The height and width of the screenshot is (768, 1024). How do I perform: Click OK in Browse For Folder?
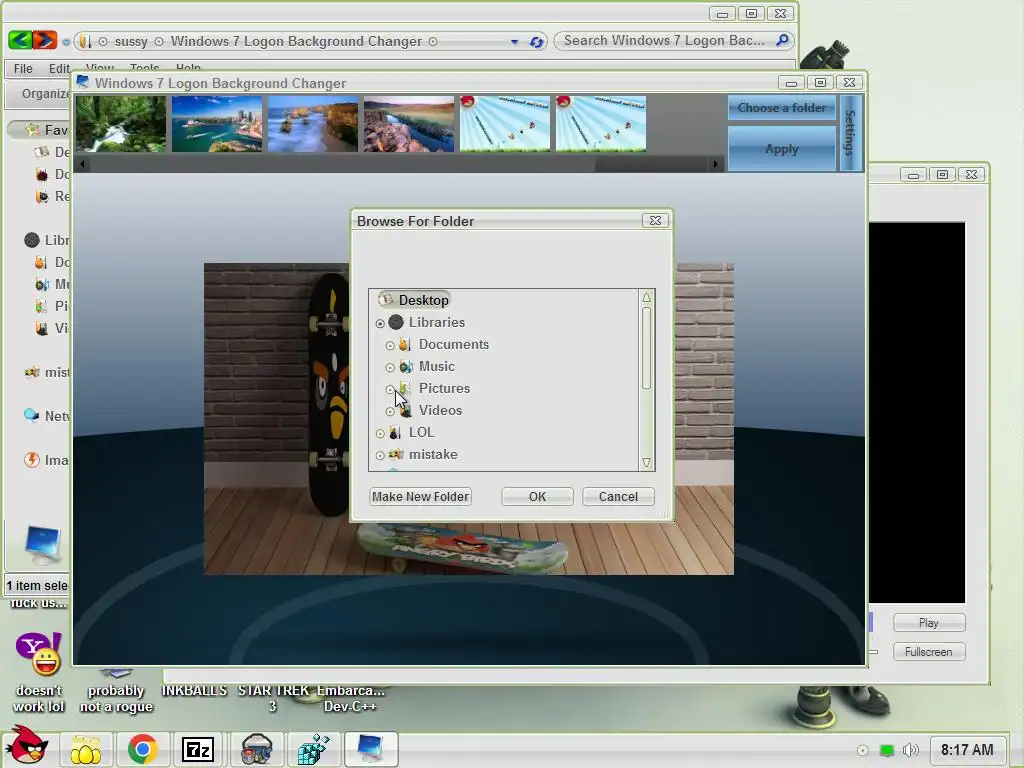(x=537, y=496)
